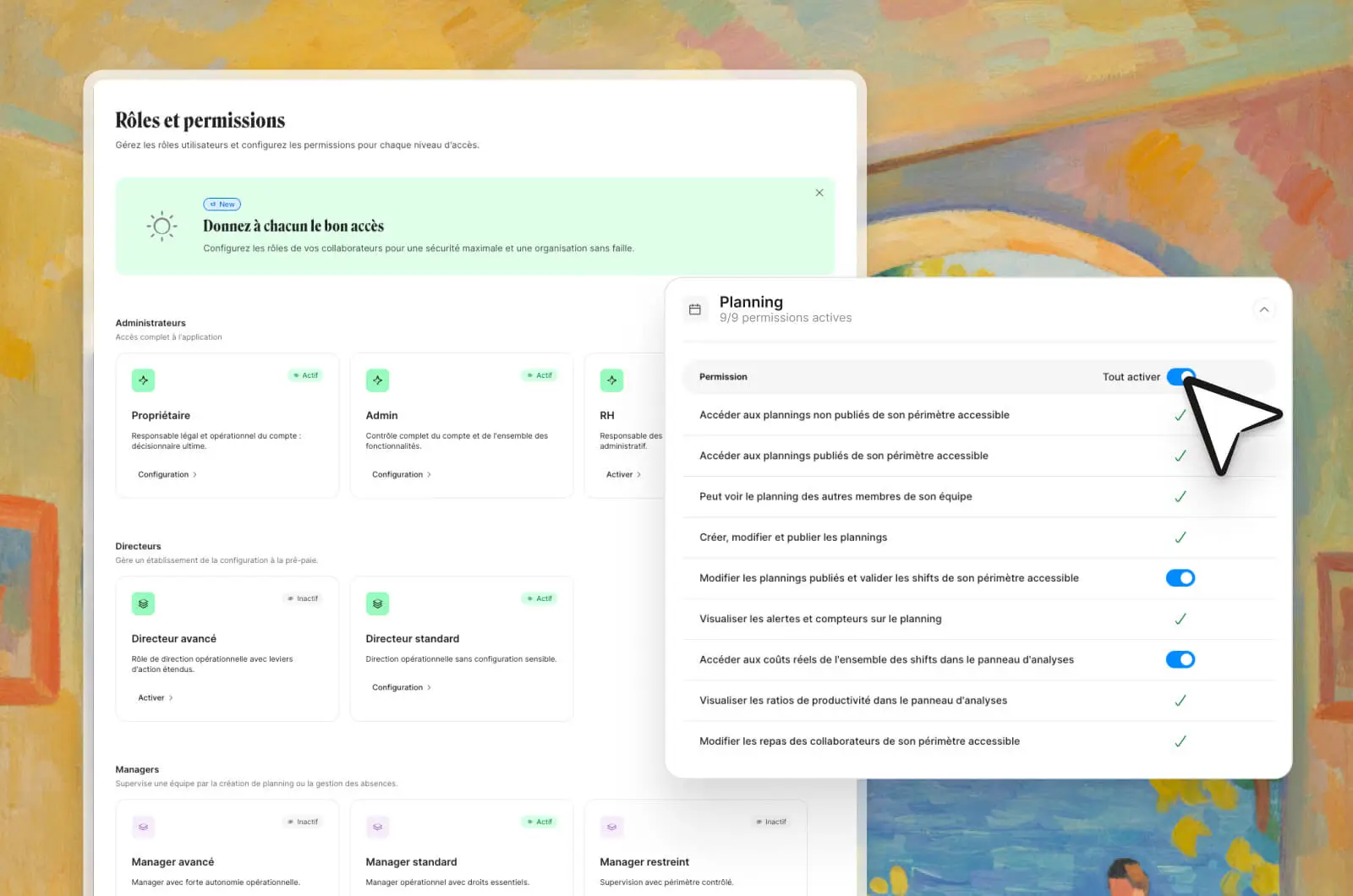Click the Manager avancé role icon
This screenshot has height=896, width=1353.
pos(144,827)
